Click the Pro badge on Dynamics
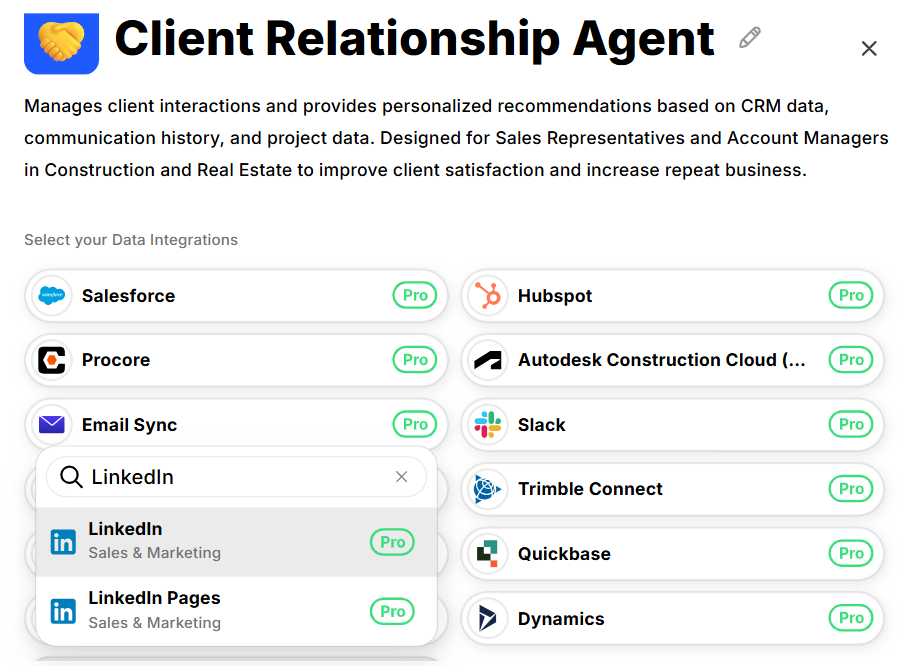 pyautogui.click(x=851, y=617)
